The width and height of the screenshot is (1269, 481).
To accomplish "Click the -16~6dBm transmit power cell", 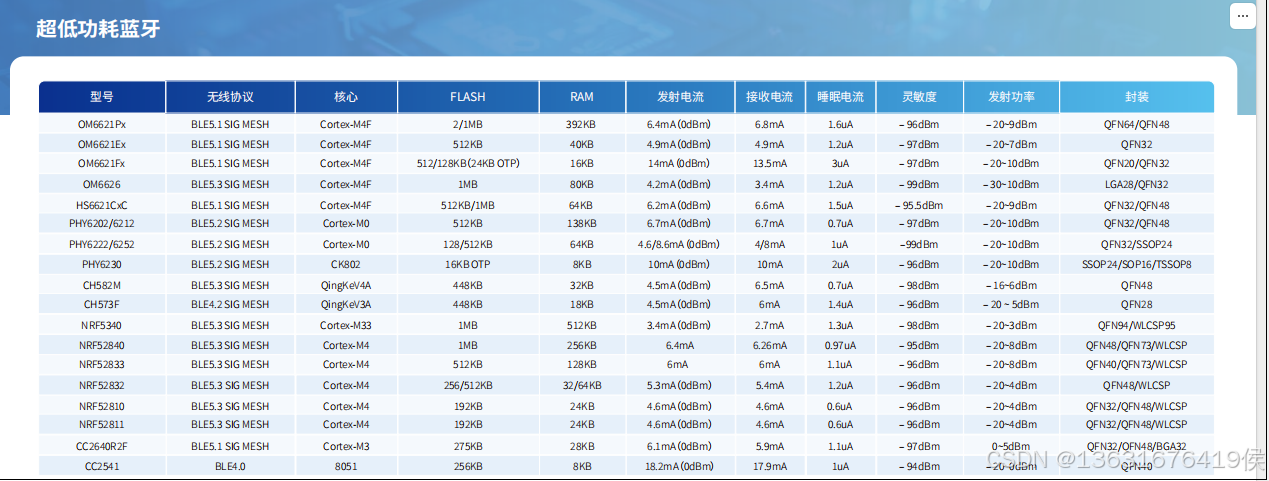I will click(x=1010, y=285).
